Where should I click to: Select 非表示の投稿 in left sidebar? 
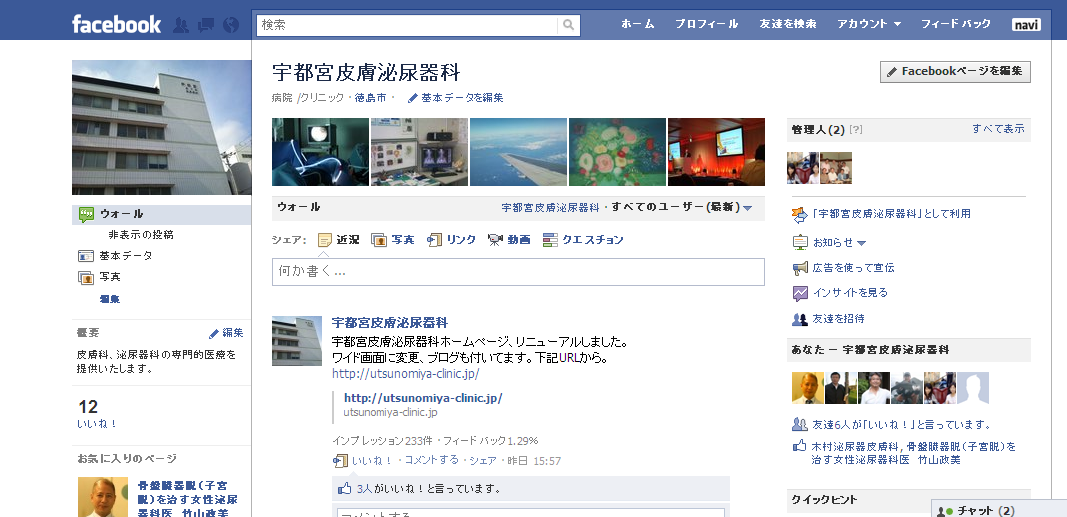141,235
